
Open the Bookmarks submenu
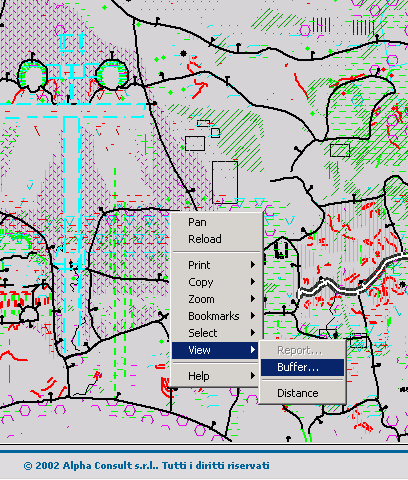coord(215,316)
